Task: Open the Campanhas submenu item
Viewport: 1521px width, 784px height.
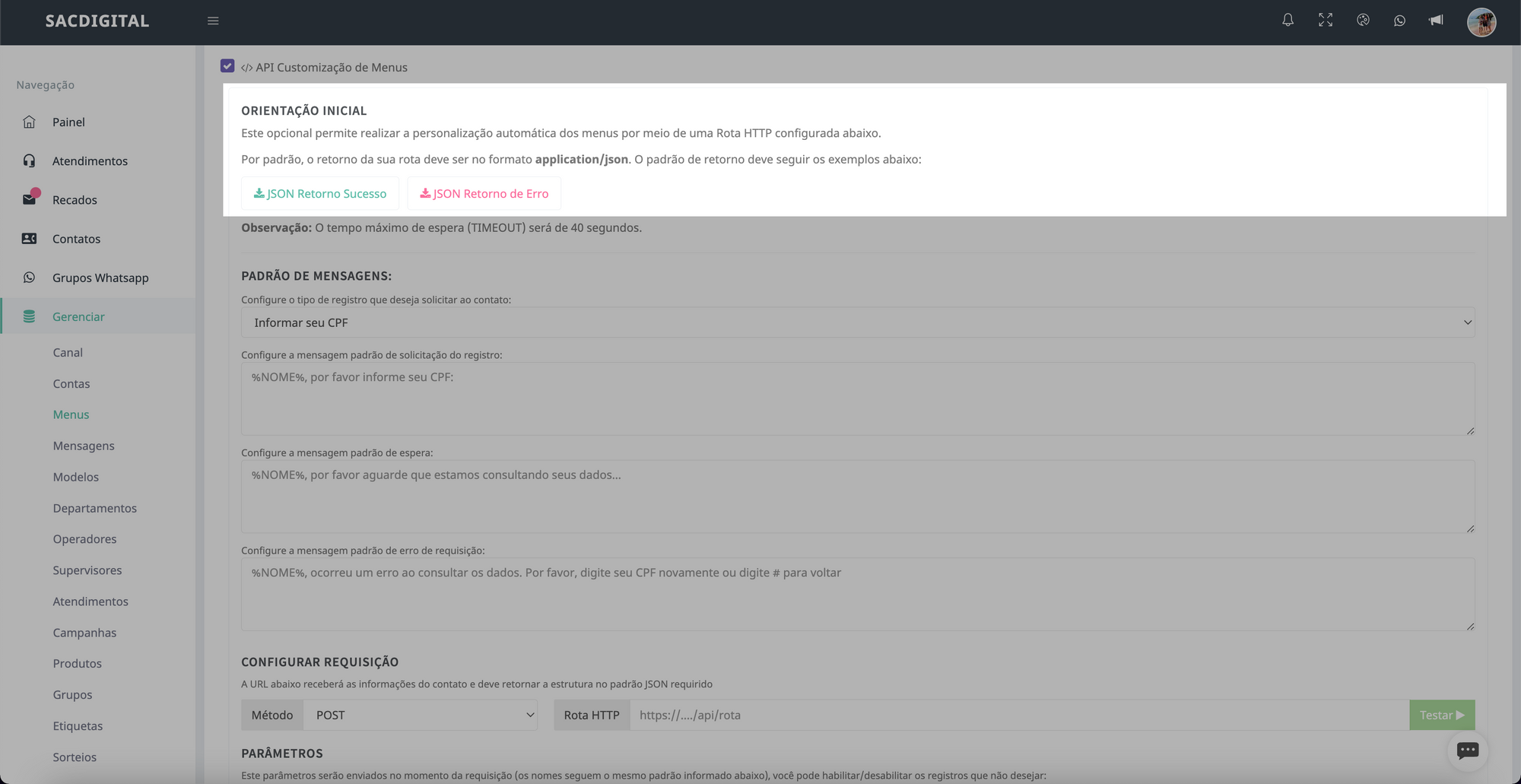Action: click(x=84, y=632)
